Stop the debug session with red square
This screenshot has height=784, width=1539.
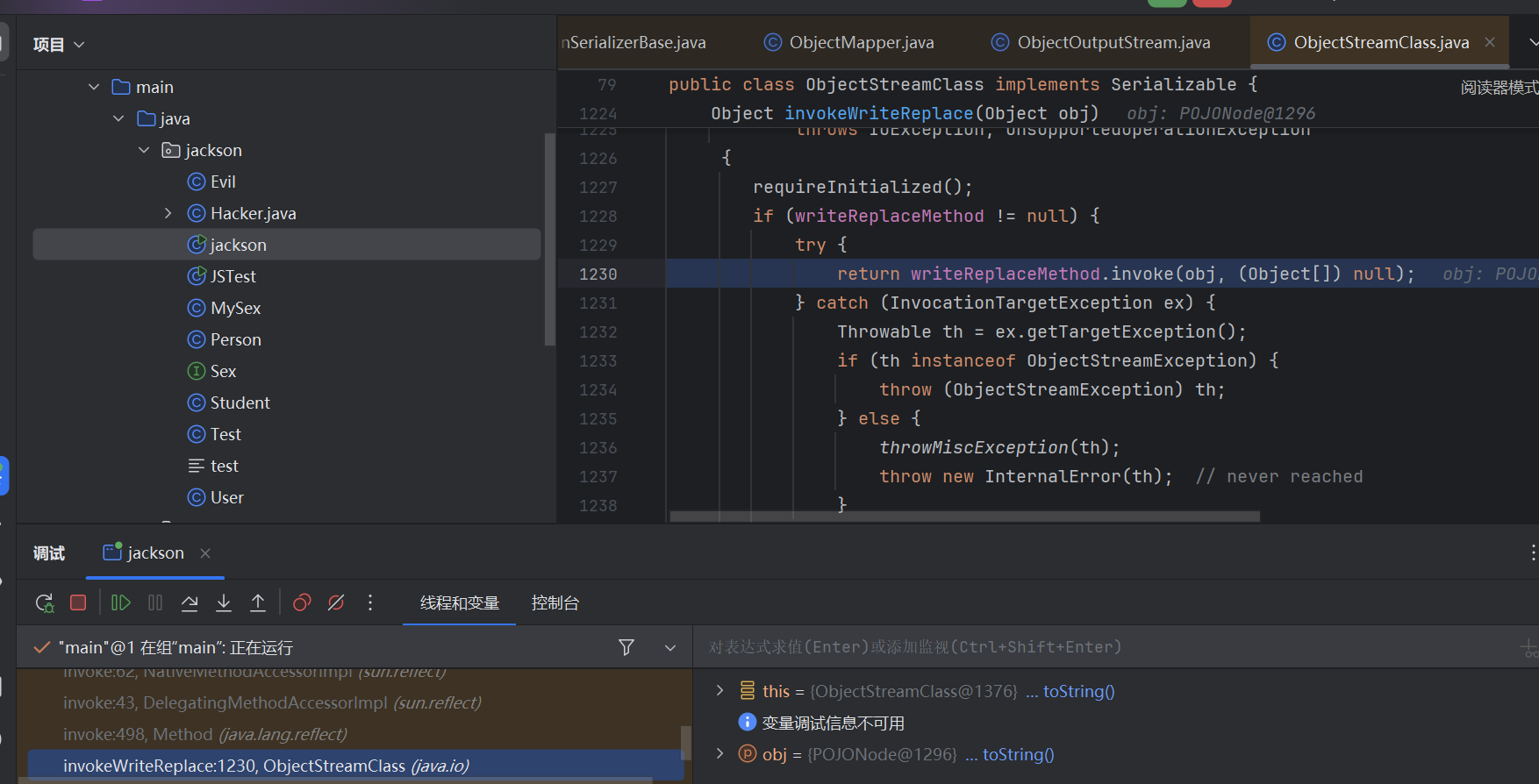point(78,602)
